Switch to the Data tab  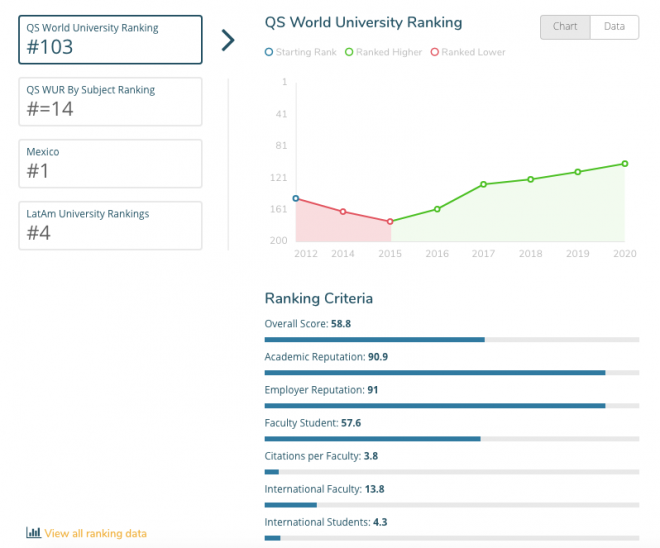[615, 27]
